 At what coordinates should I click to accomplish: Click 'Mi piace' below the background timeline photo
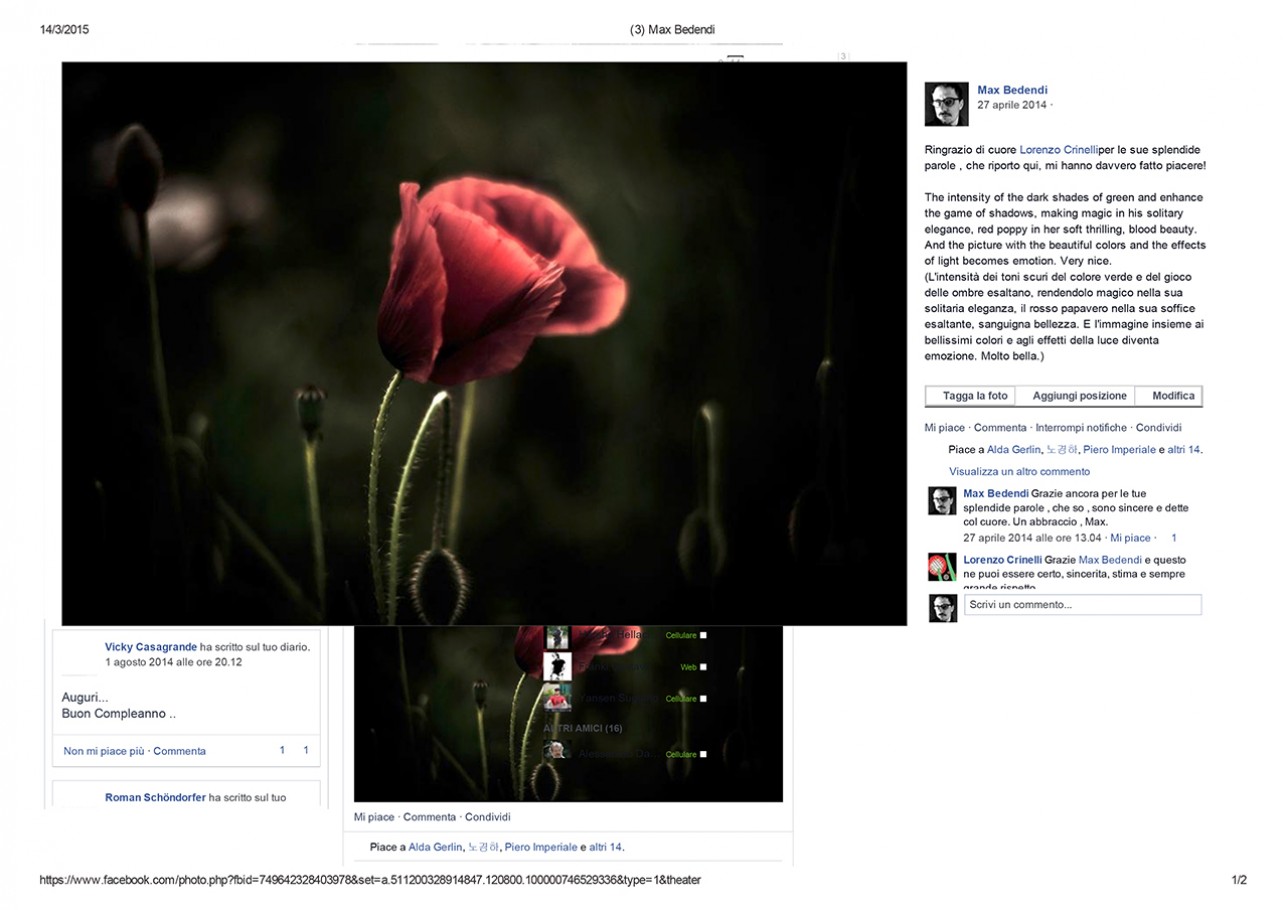(x=374, y=817)
